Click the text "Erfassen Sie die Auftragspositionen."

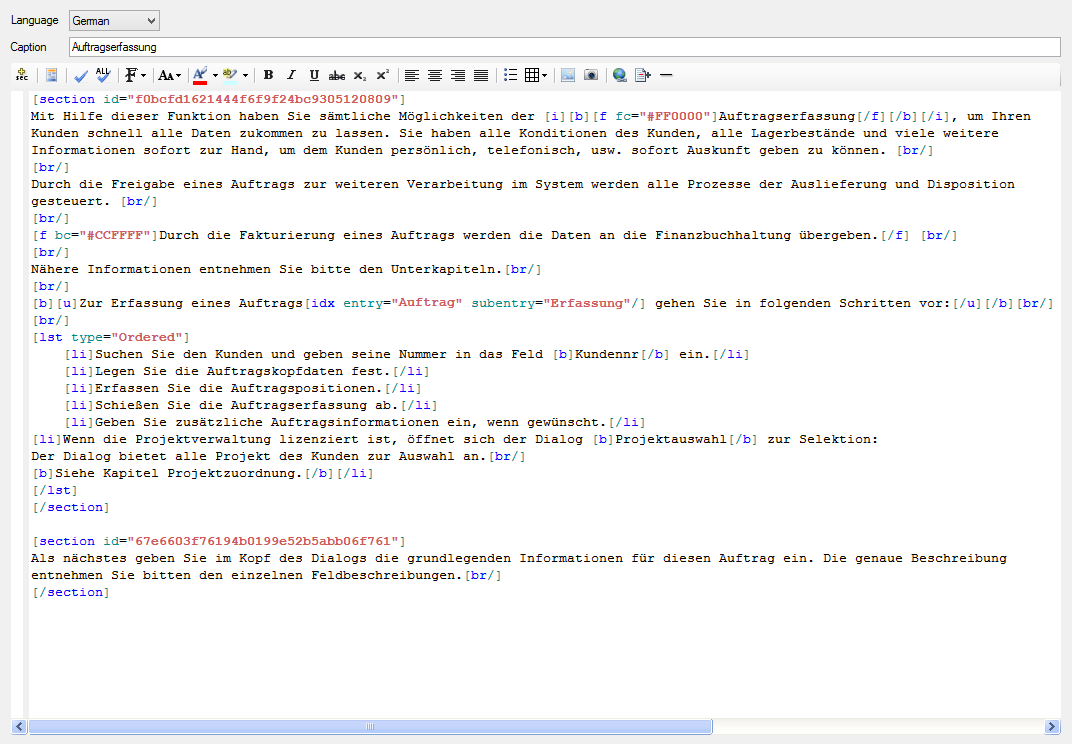coord(239,388)
